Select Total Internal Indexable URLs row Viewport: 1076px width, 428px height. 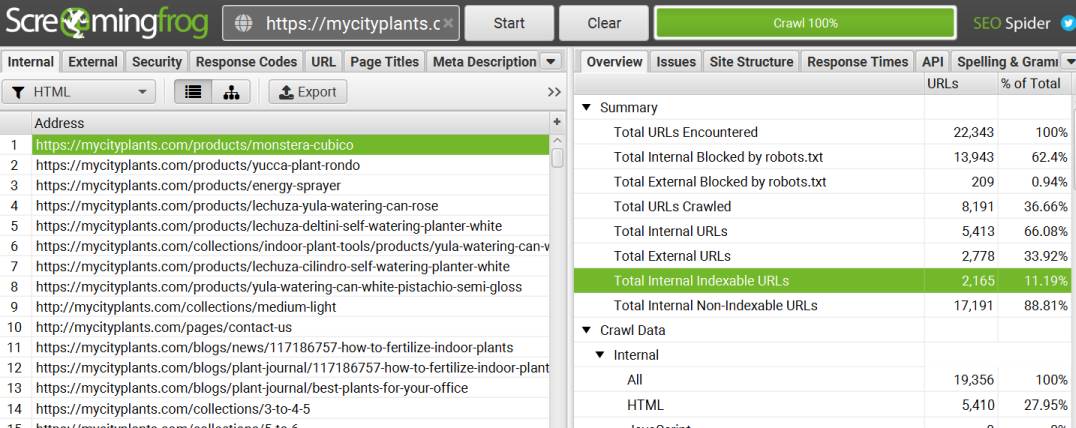point(822,280)
